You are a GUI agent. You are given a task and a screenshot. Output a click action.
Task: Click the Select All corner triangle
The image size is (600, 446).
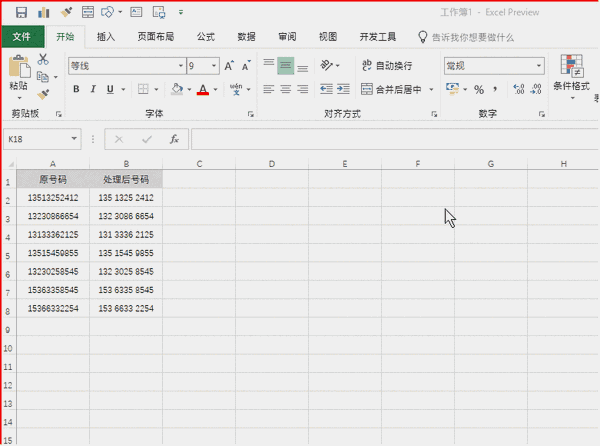(11, 164)
